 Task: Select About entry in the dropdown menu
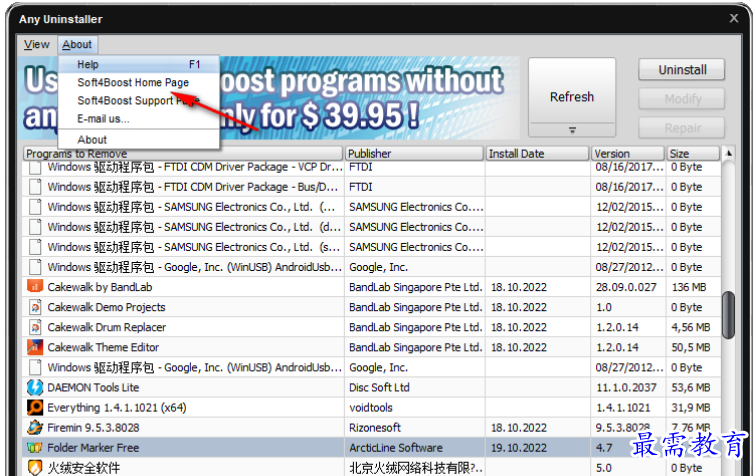coord(138,140)
